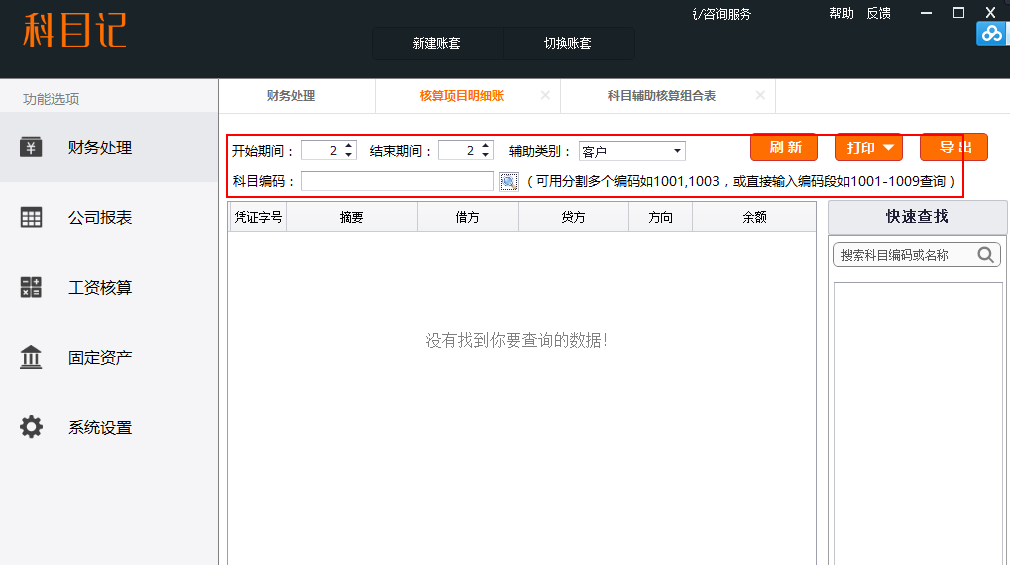The width and height of the screenshot is (1010, 565).
Task: Switch to the 财务处理 tab
Action: point(291,96)
